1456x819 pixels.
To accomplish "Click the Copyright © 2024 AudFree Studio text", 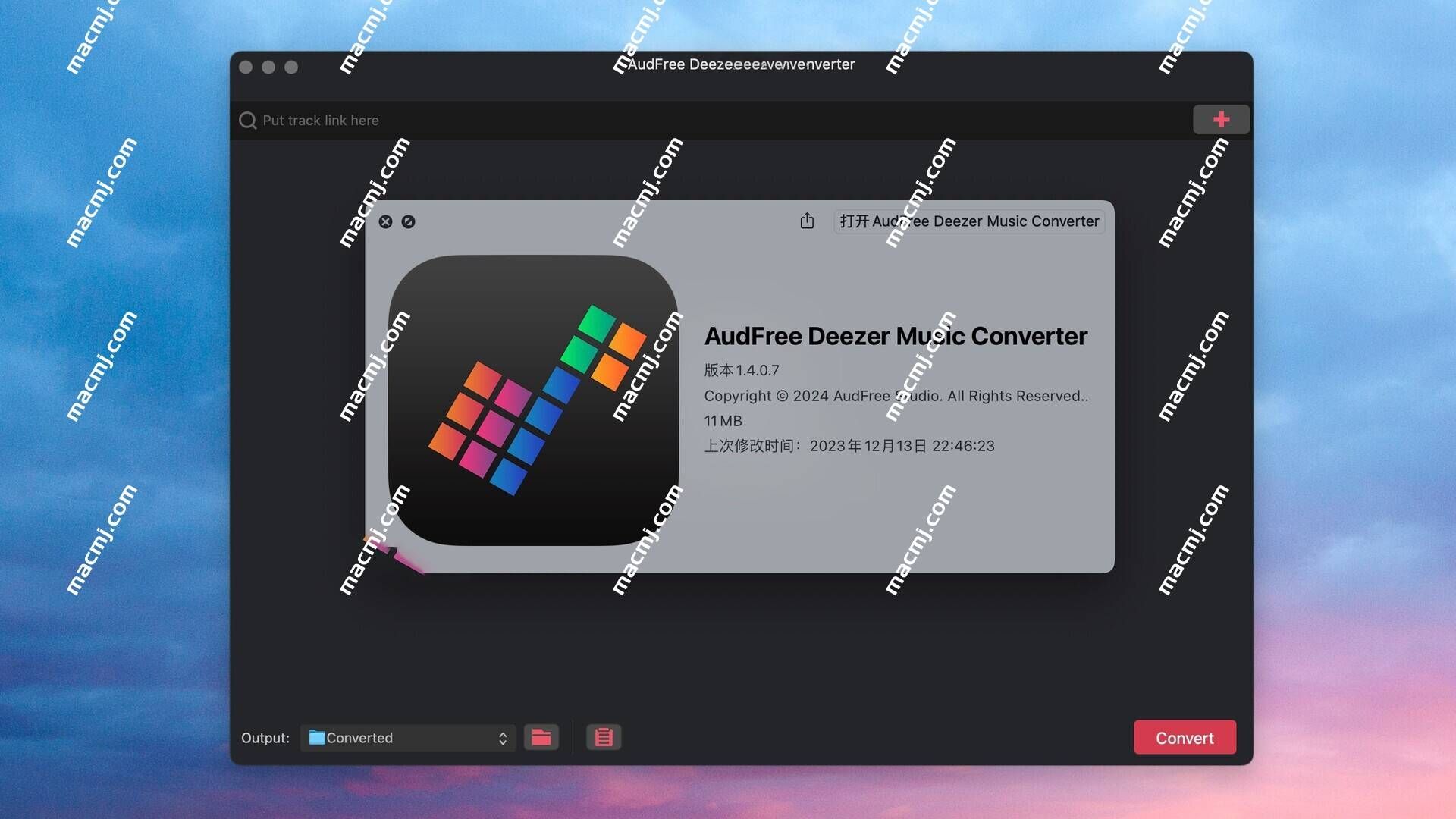I will tap(896, 396).
